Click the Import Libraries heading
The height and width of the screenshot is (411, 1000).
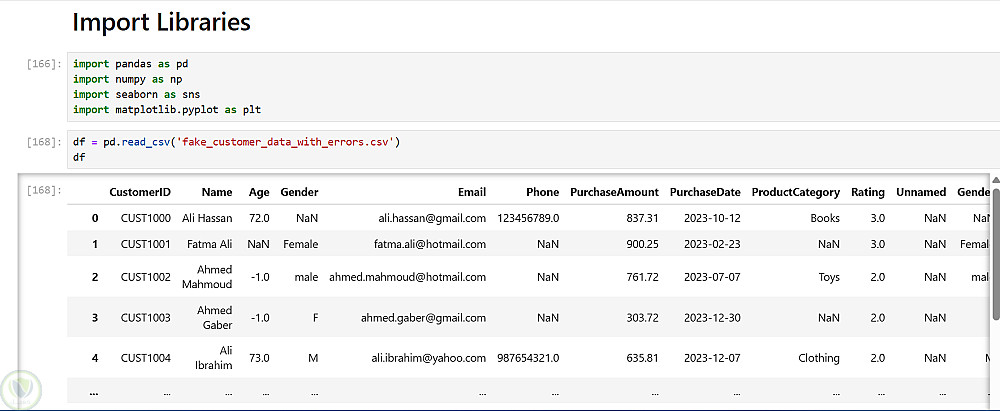coord(161,21)
